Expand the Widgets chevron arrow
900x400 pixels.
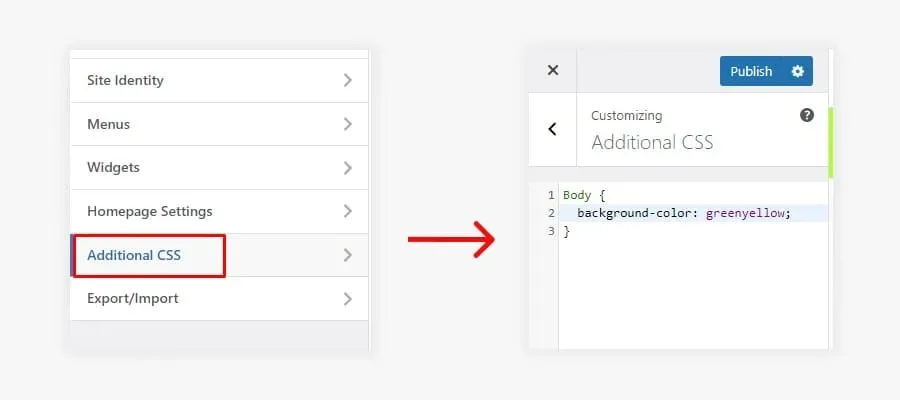[x=347, y=168]
